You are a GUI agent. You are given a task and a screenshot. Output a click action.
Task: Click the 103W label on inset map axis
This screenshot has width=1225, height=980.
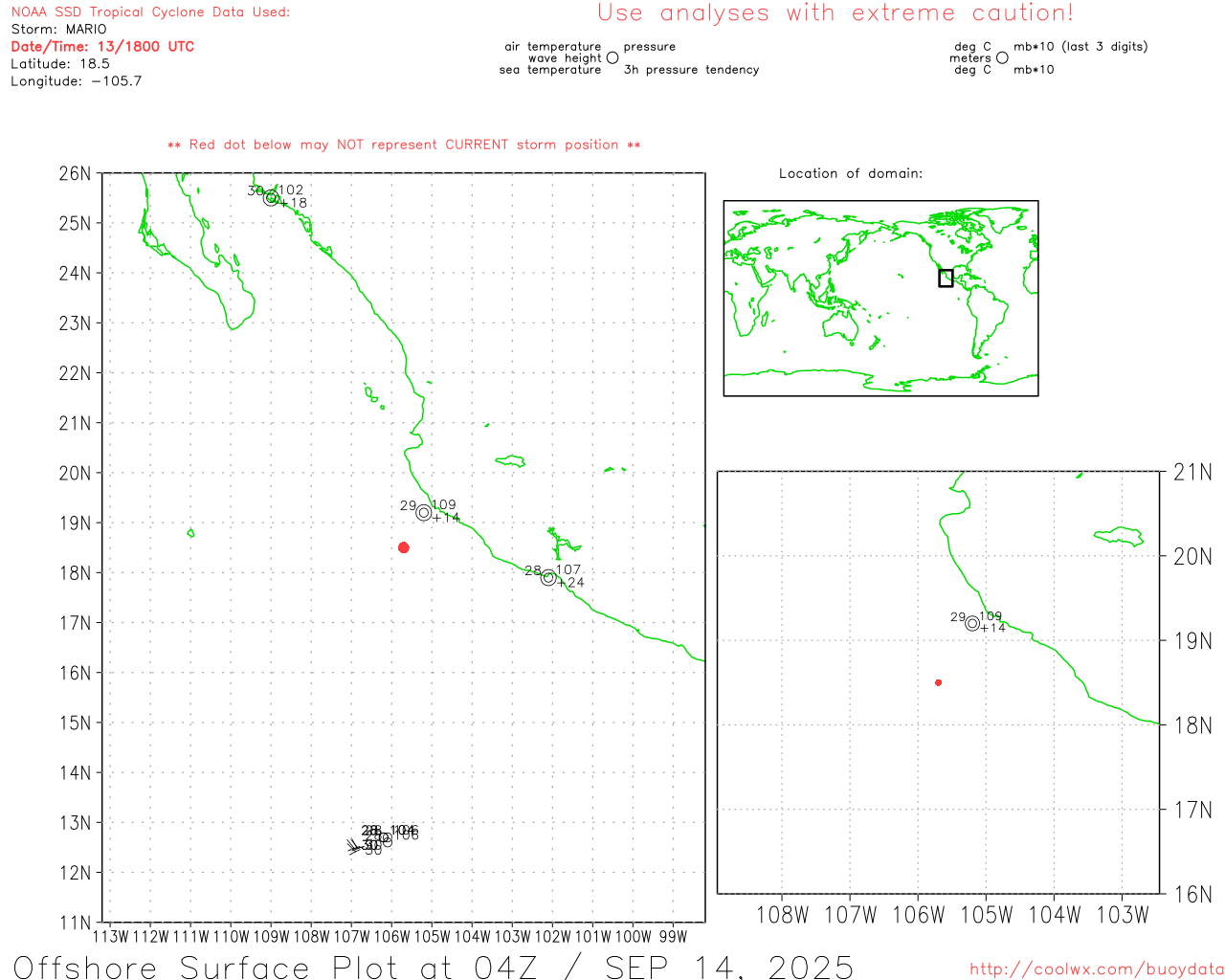pyautogui.click(x=1123, y=915)
